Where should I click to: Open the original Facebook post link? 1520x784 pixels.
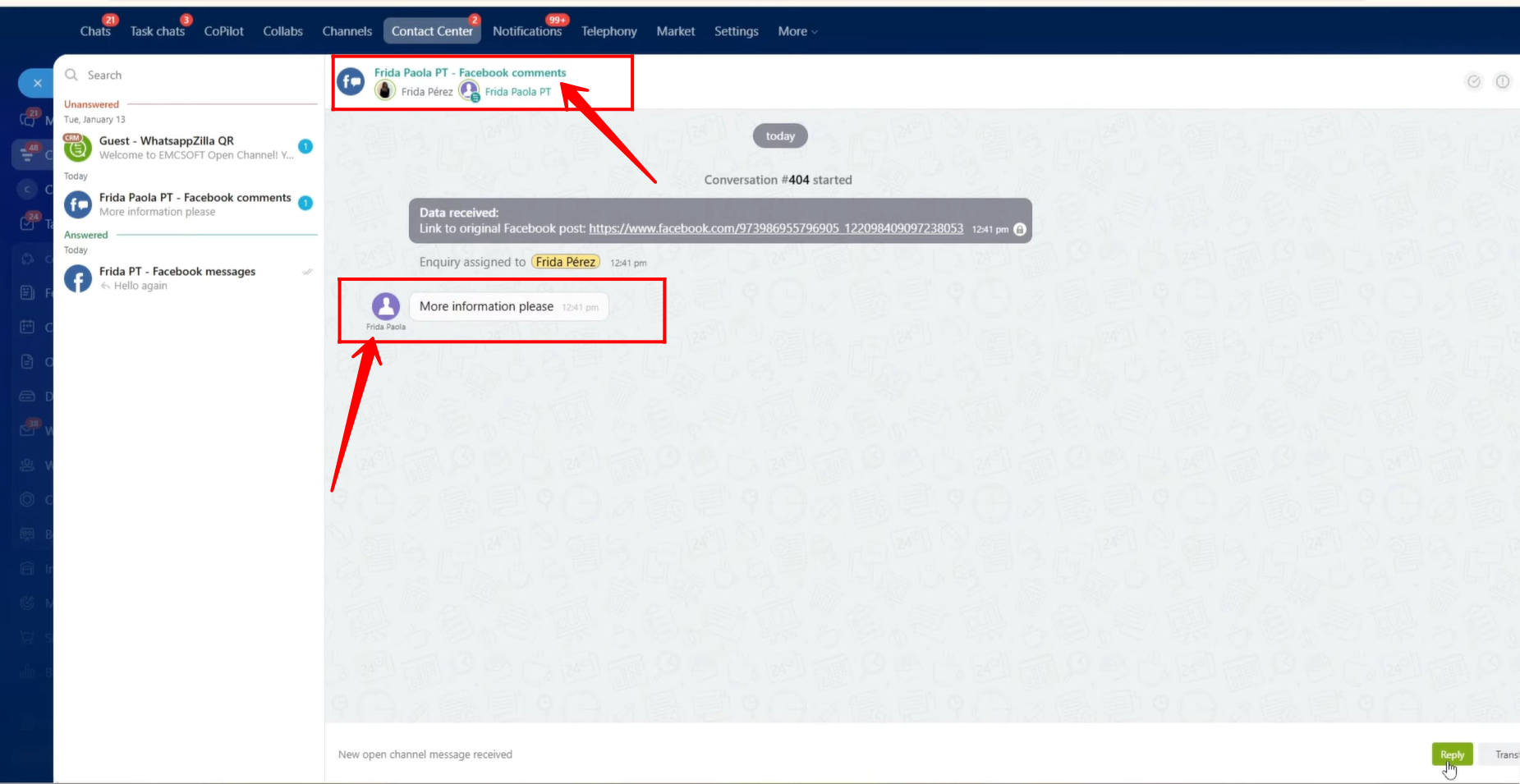(775, 228)
